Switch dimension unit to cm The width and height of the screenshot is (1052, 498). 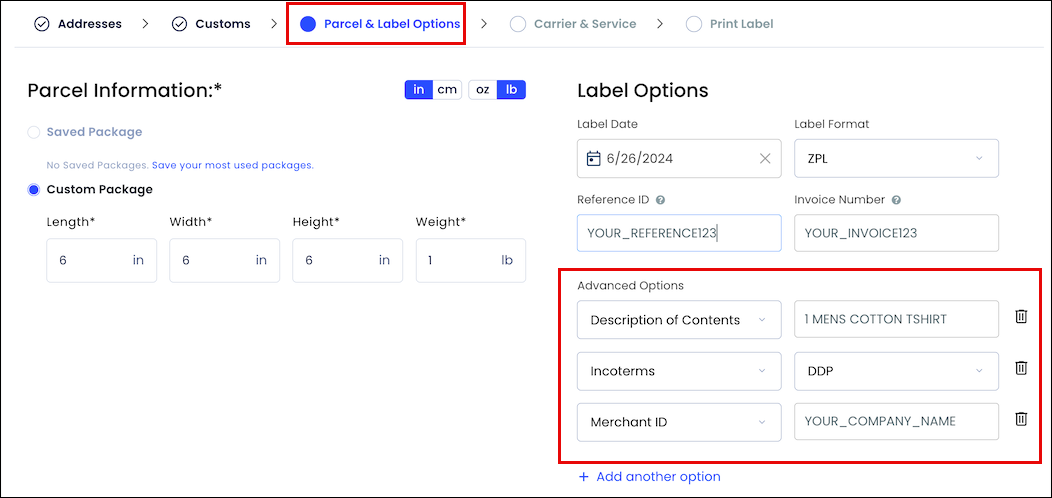pyautogui.click(x=447, y=89)
